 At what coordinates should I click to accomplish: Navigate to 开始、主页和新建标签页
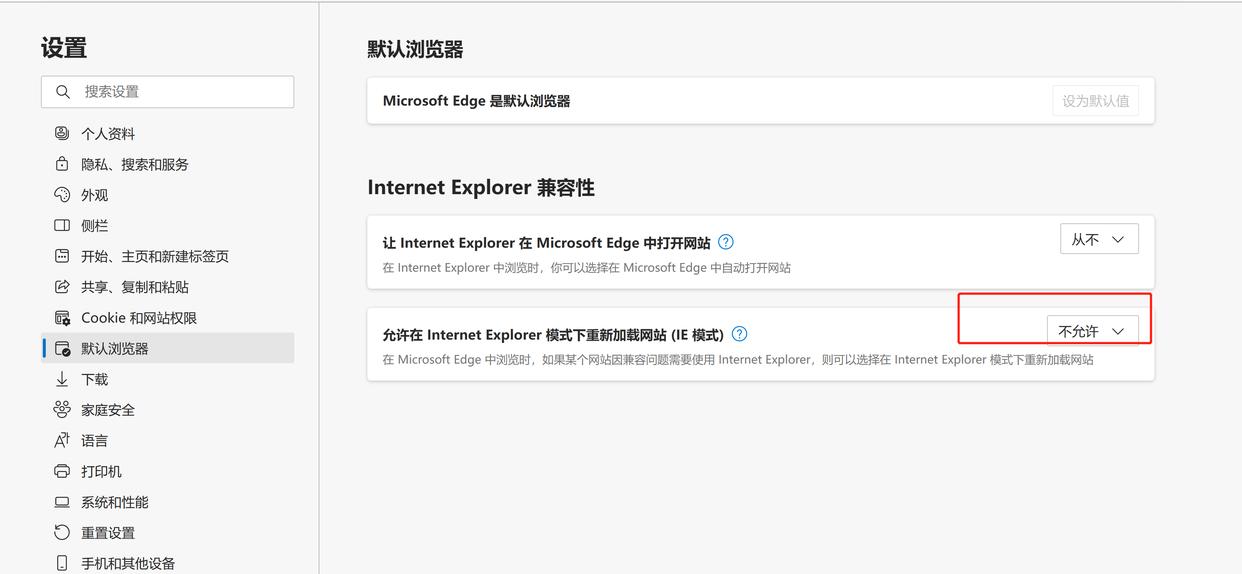[168, 256]
